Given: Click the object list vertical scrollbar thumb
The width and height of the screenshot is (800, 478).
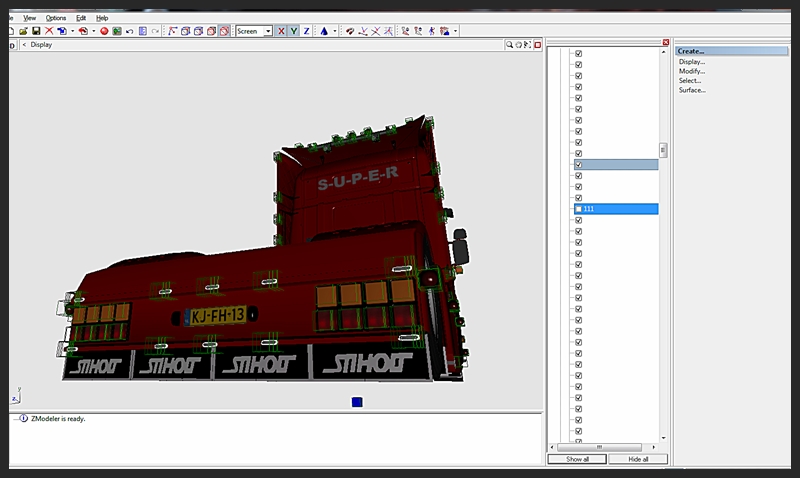Looking at the screenshot, I should tap(662, 151).
